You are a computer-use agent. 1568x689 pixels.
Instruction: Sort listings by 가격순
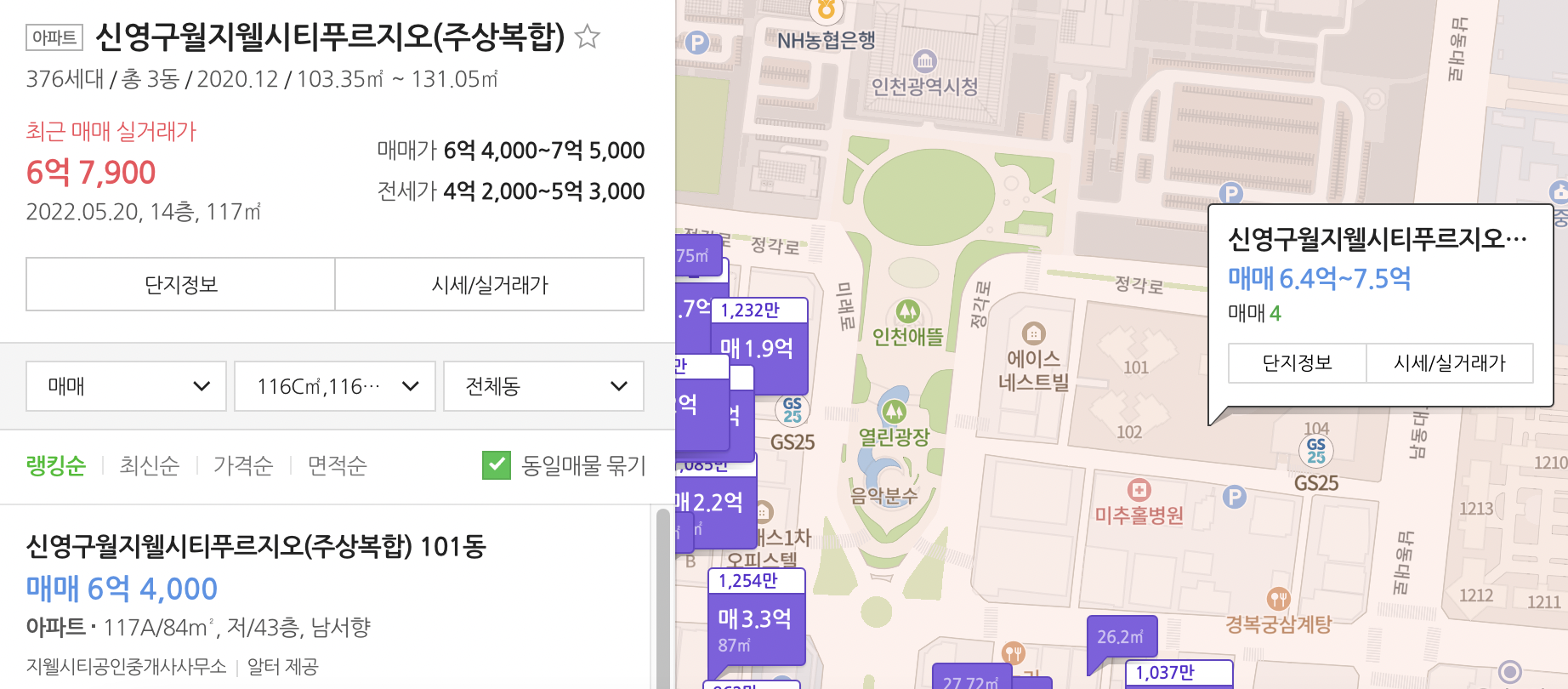click(x=243, y=465)
